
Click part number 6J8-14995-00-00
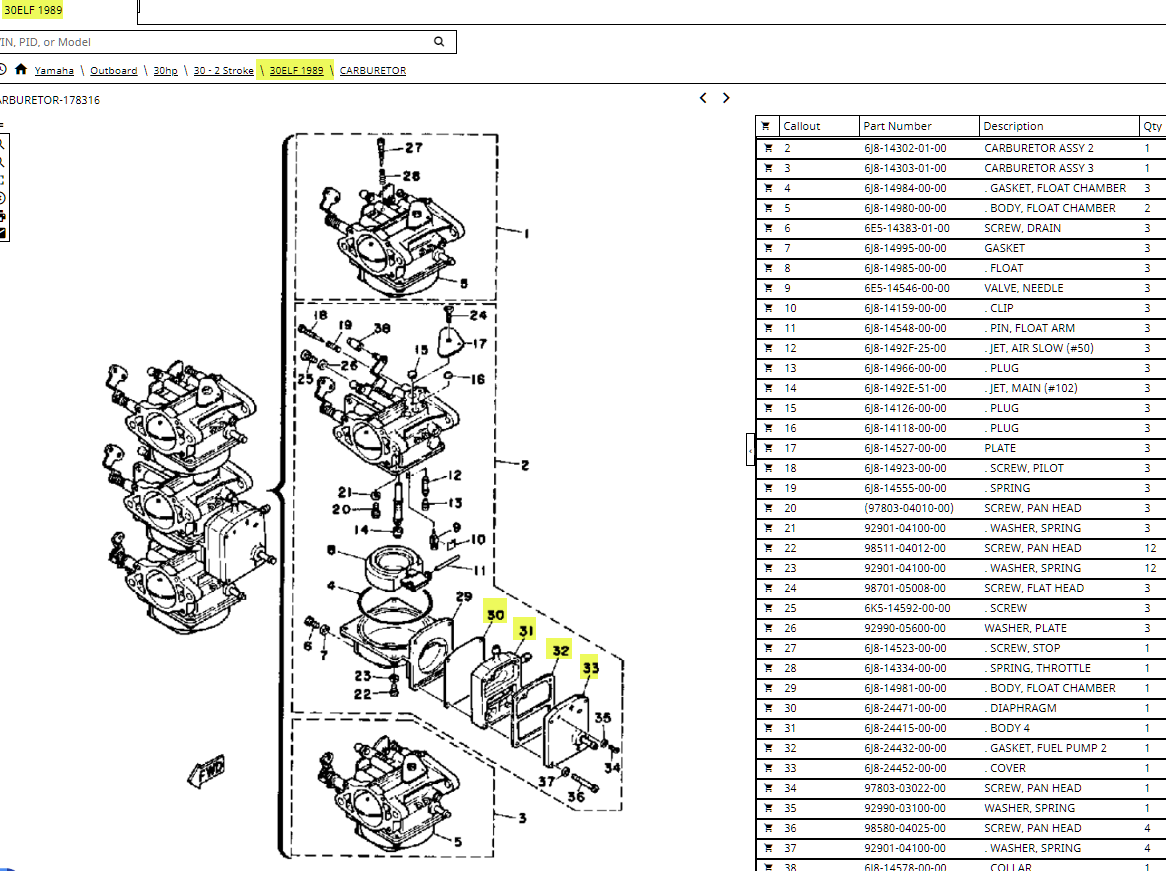905,248
